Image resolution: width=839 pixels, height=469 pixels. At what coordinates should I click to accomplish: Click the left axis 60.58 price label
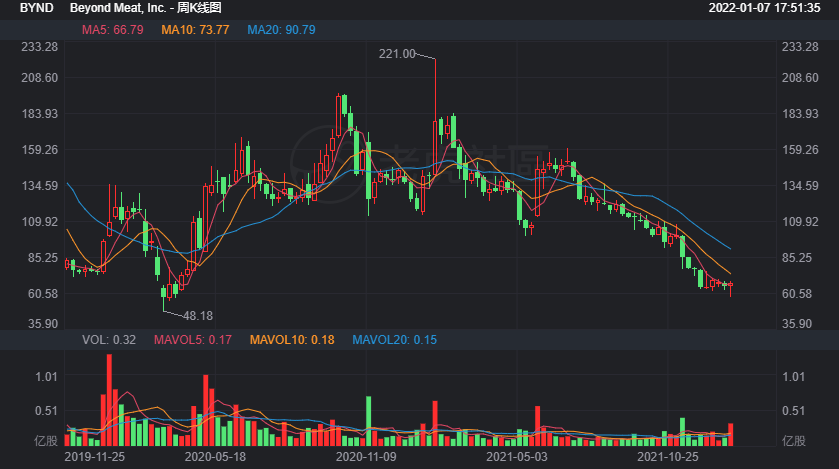point(43,294)
